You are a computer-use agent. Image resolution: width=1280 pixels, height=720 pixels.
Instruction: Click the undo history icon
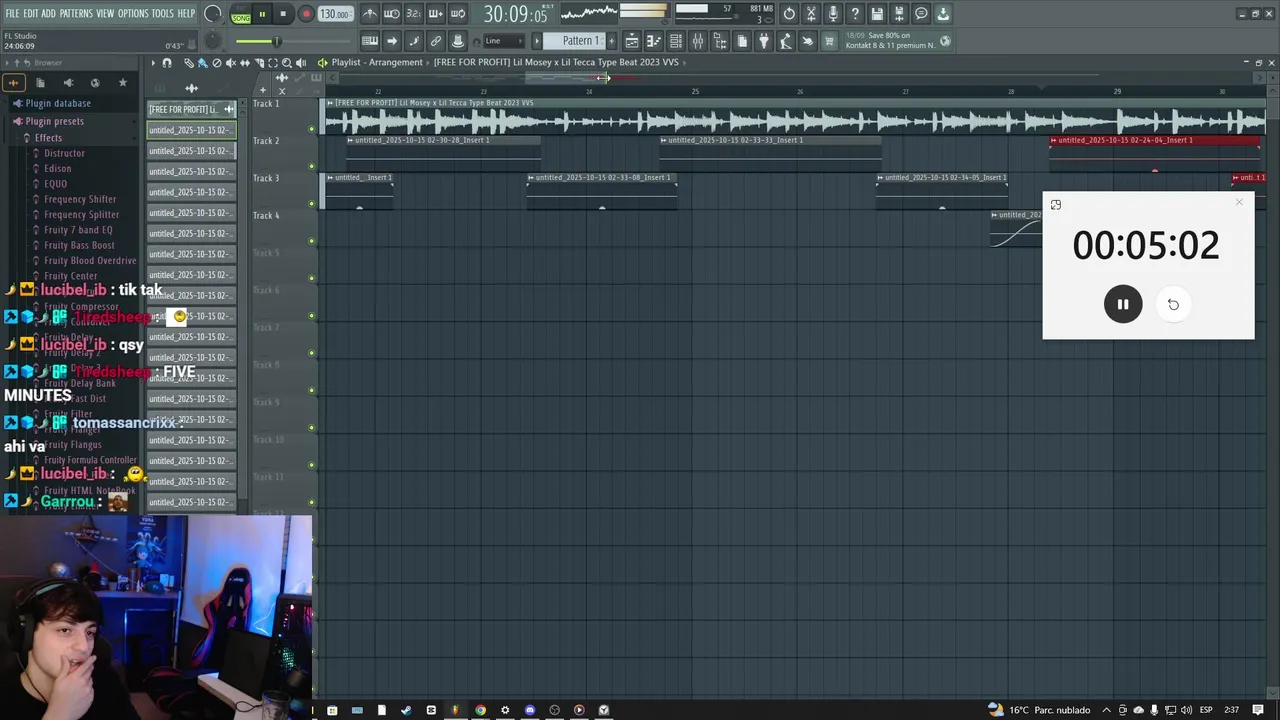tap(789, 14)
